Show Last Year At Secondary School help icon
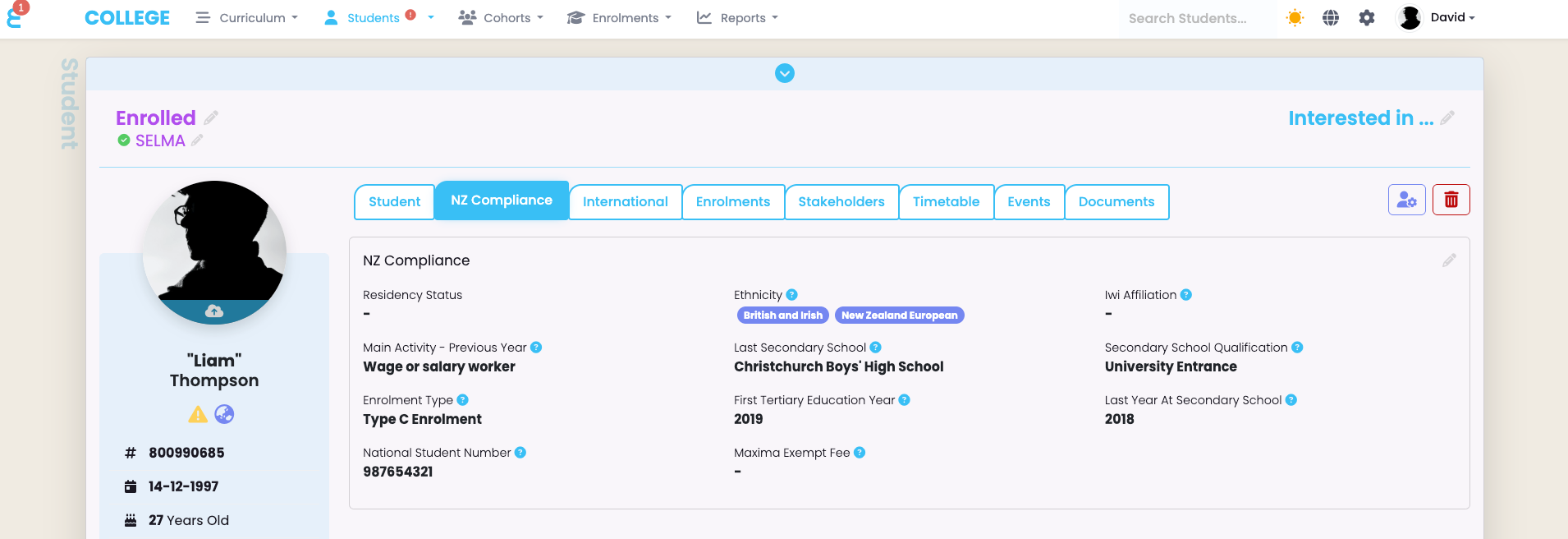 (1291, 400)
